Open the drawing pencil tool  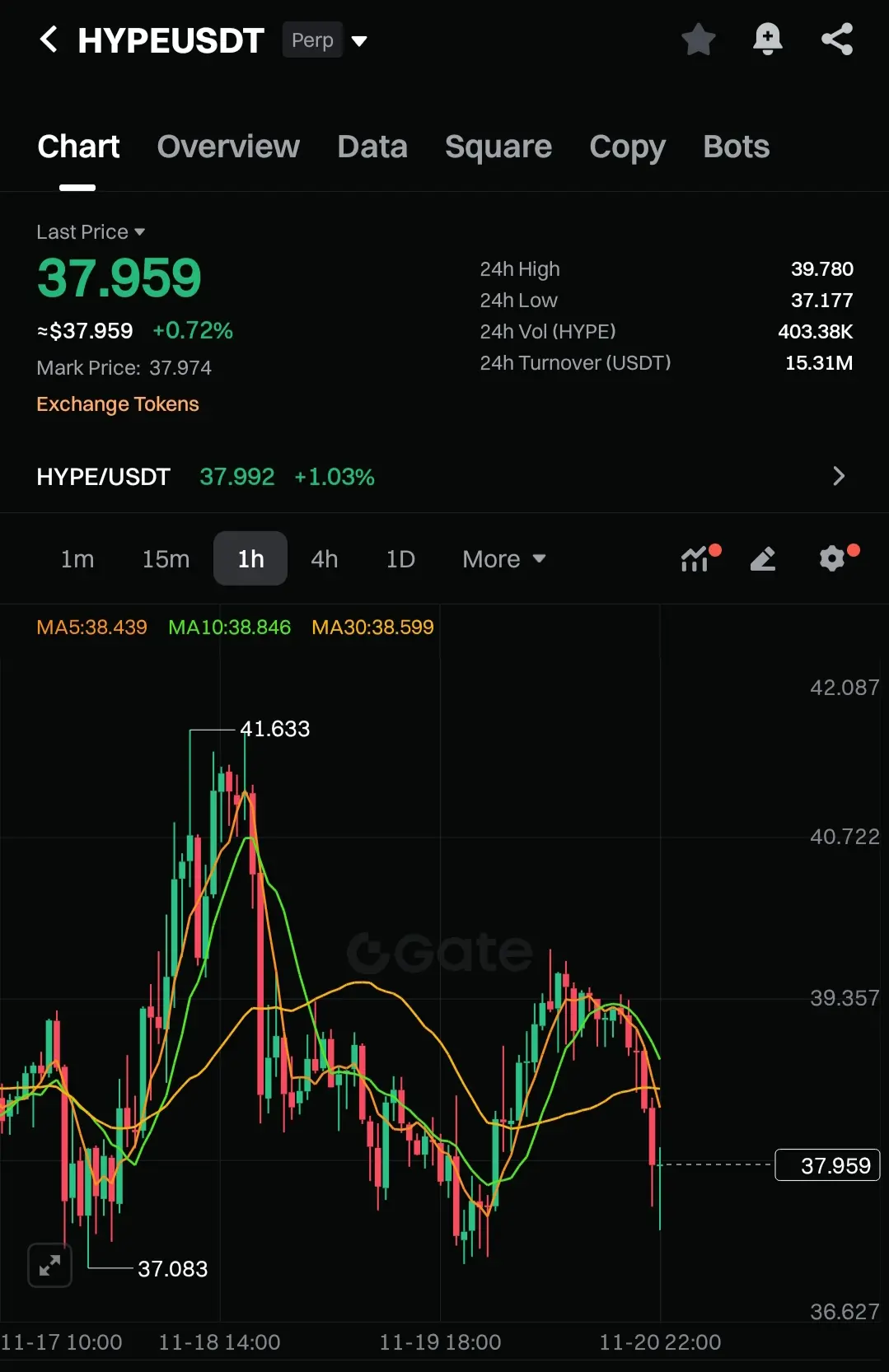pyautogui.click(x=763, y=558)
